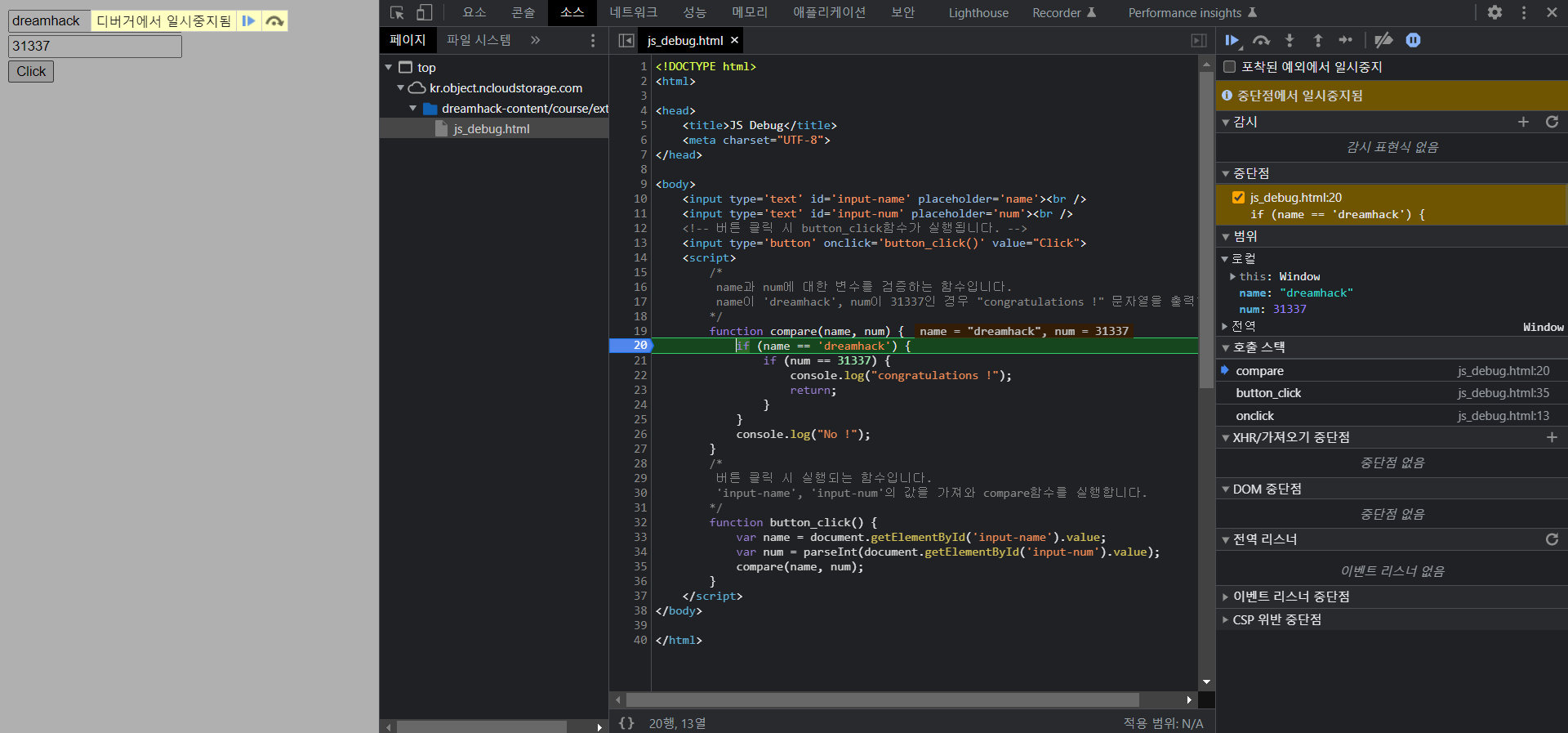Enable pause on caught exceptions checkbox
This screenshot has height=733, width=1568.
pyautogui.click(x=1229, y=67)
